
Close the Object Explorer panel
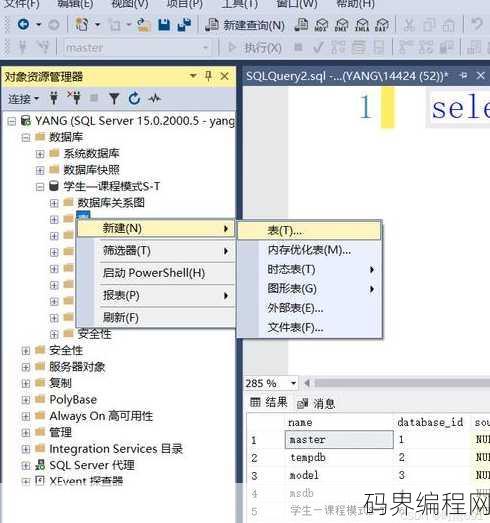click(224, 76)
